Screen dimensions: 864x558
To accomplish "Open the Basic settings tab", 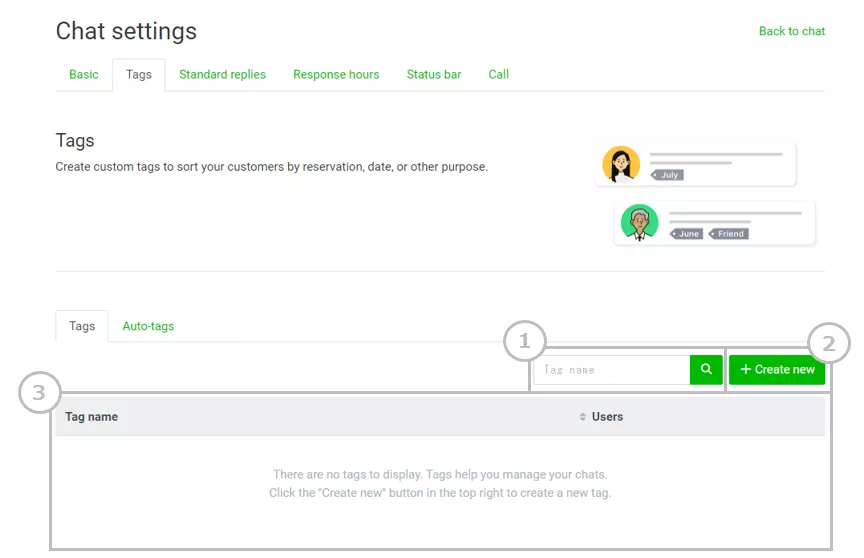I will (x=84, y=74).
